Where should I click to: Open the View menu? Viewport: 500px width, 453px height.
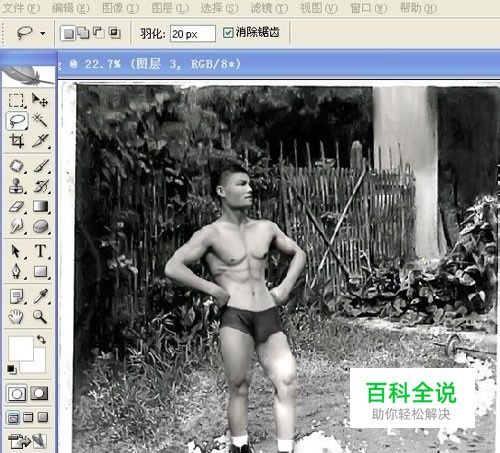pos(319,8)
